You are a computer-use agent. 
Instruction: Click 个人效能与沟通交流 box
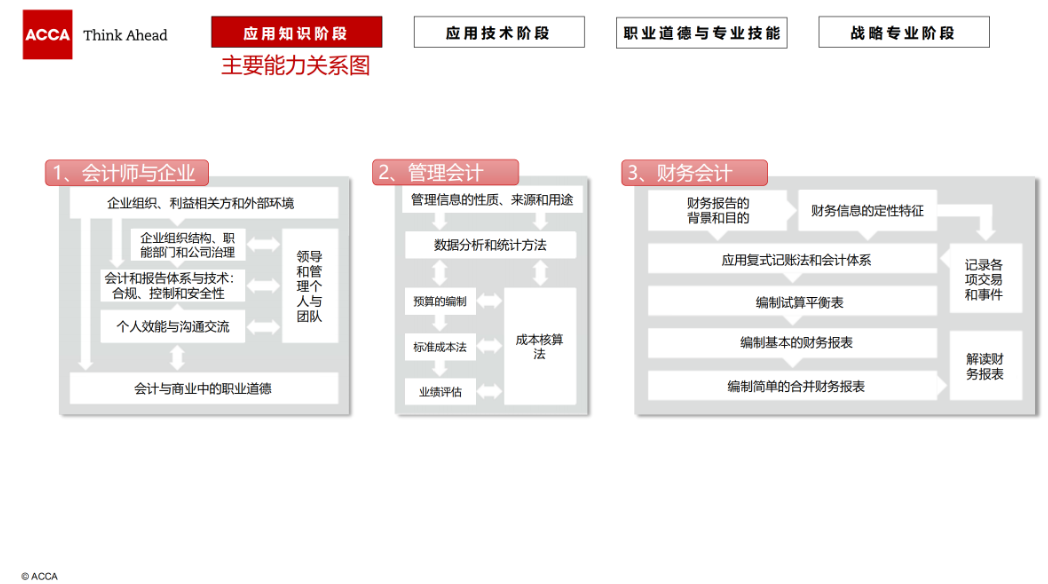tap(172, 327)
